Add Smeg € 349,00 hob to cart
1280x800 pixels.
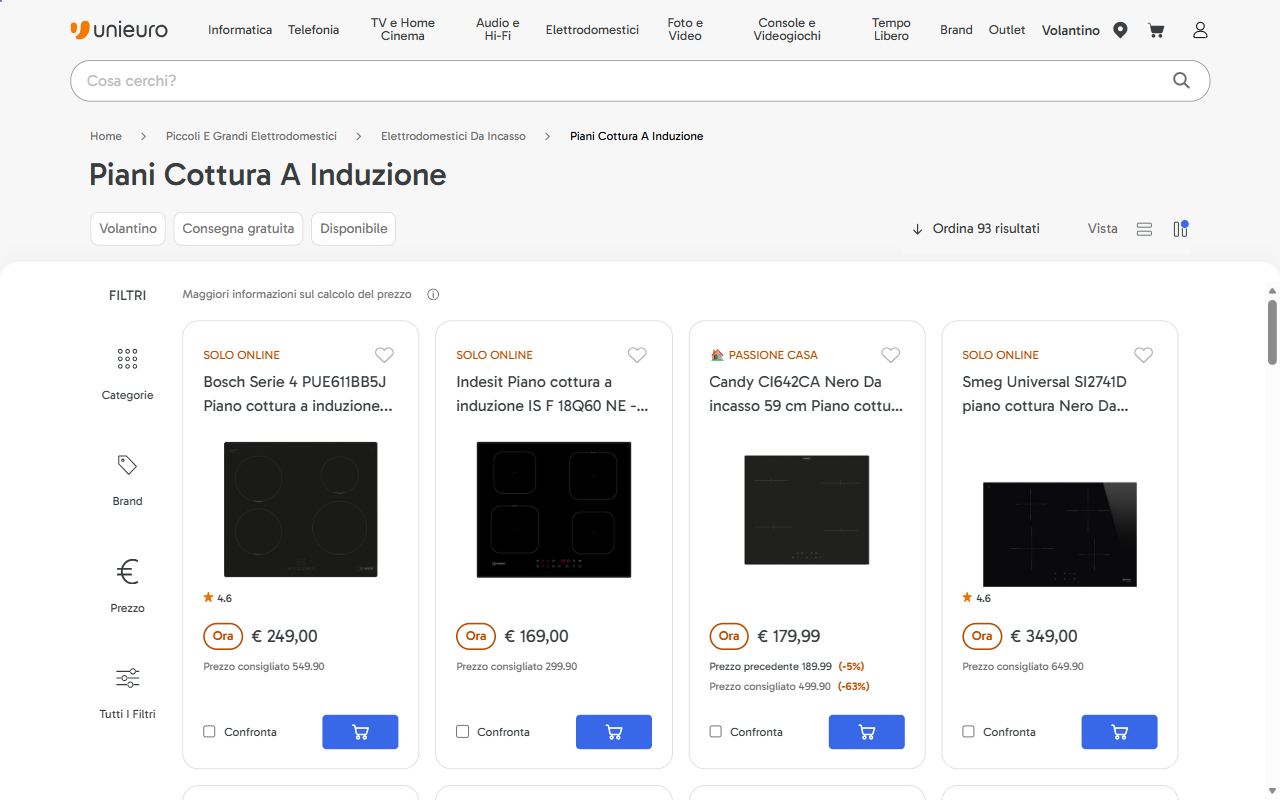coord(1120,732)
